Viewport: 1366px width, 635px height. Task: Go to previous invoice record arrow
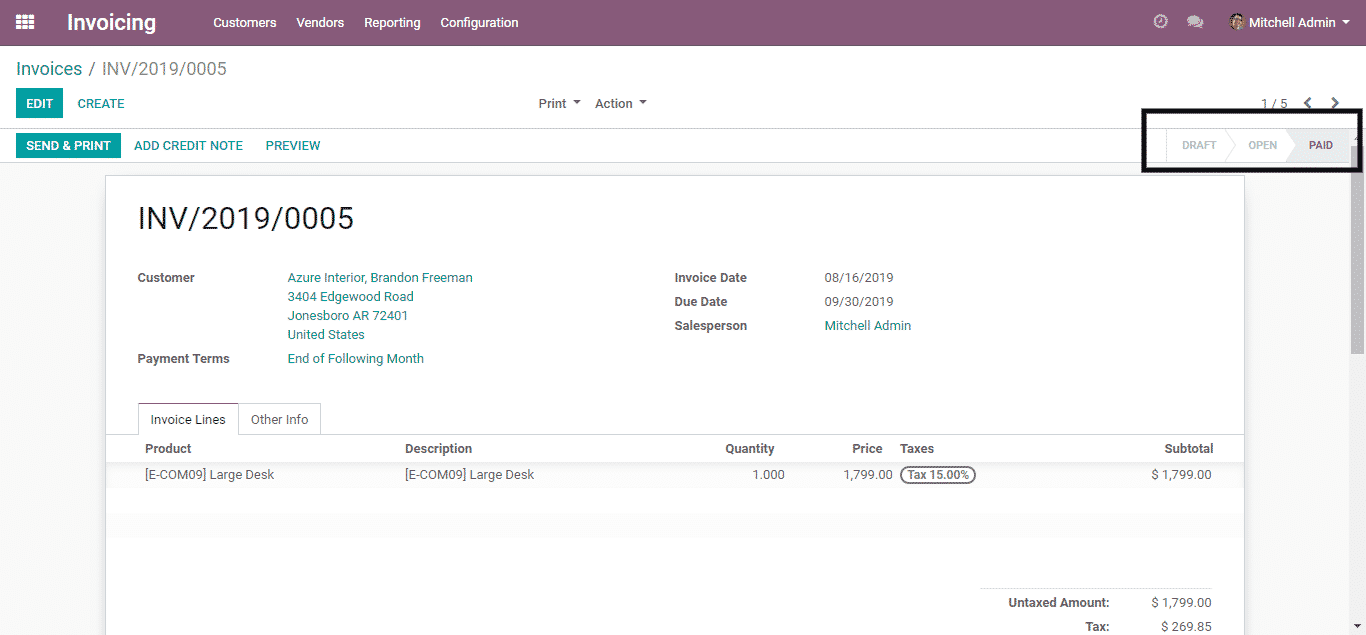coord(1307,103)
